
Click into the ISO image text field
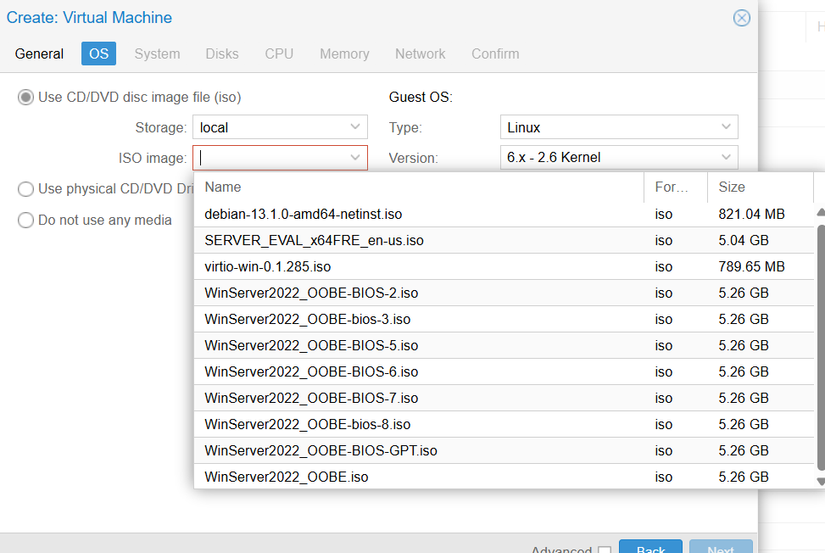[270, 158]
